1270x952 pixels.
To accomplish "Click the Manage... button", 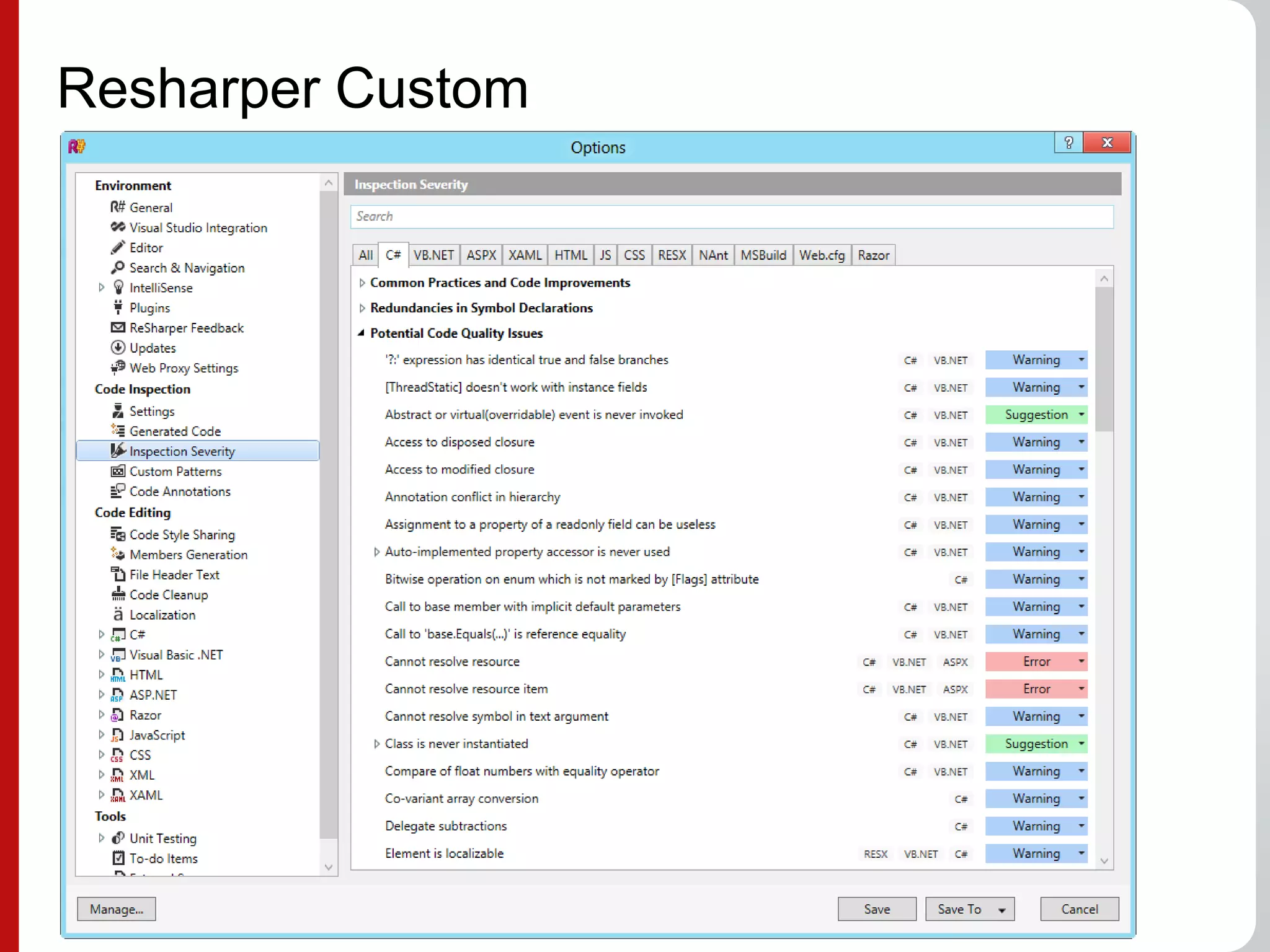I will click(x=117, y=909).
